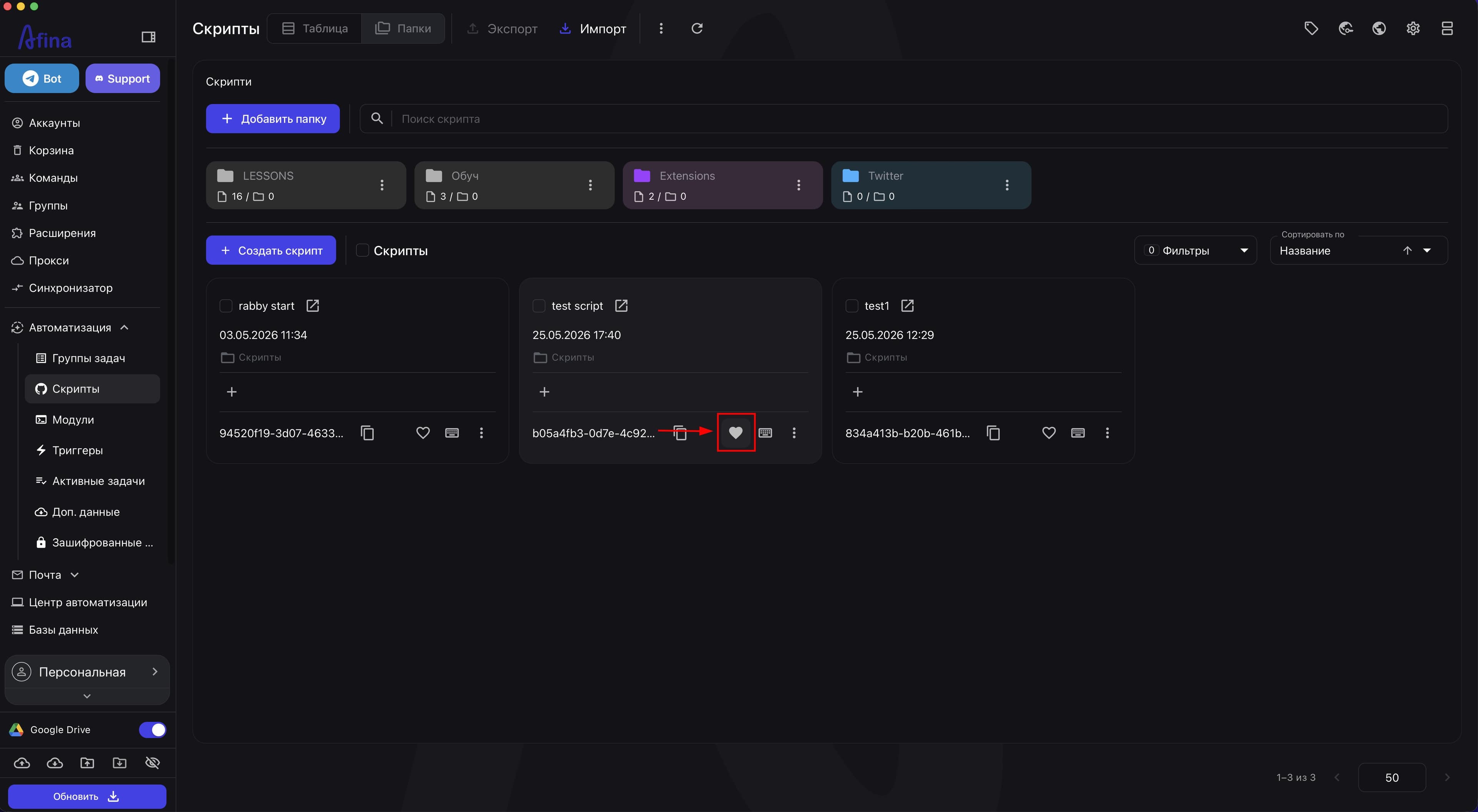Open three-dot menu of Extensions folder
The image size is (1478, 812).
(x=798, y=185)
